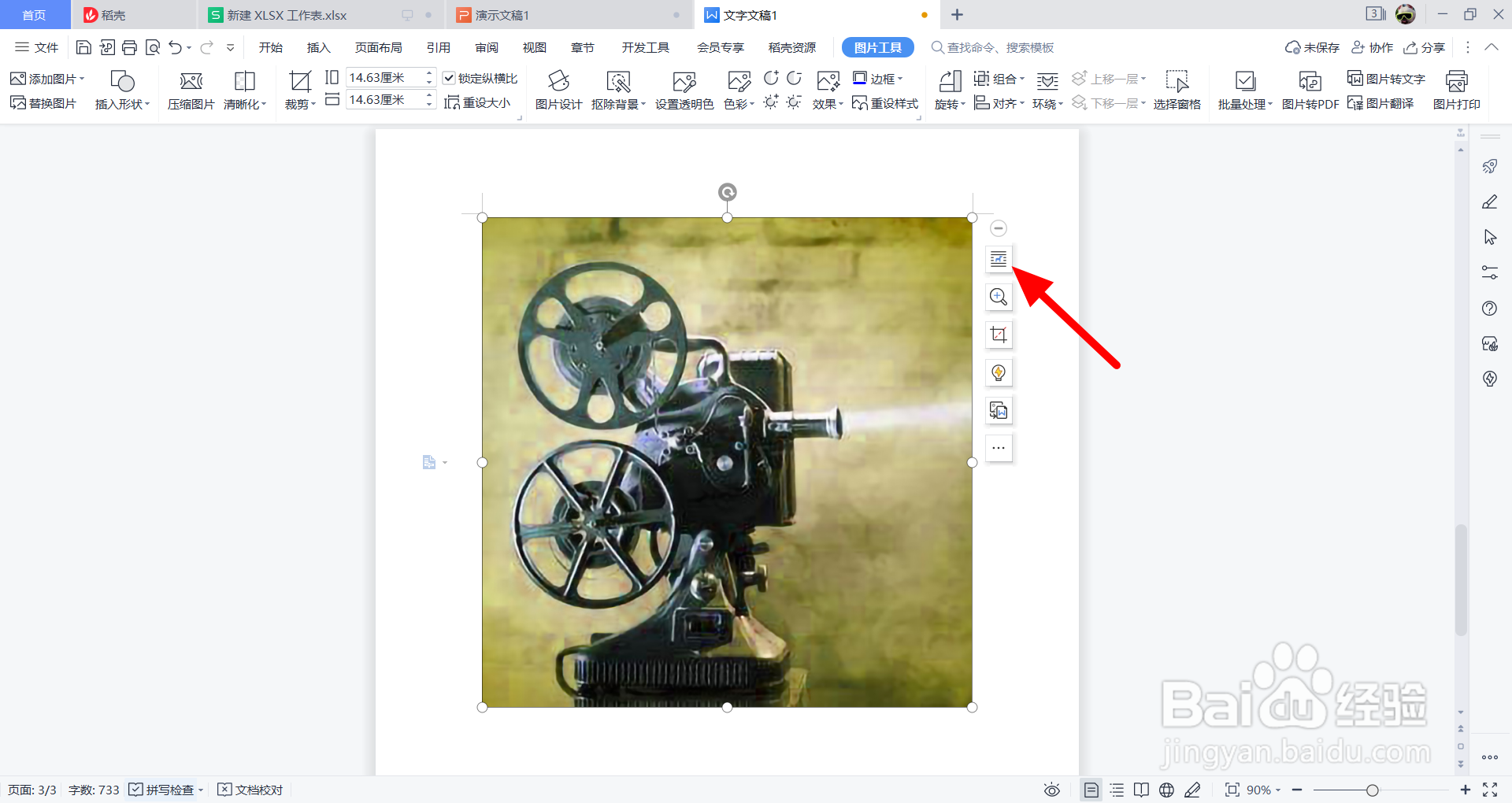The height and width of the screenshot is (803, 1512).
Task: Click 分享 share button
Action: (1424, 48)
